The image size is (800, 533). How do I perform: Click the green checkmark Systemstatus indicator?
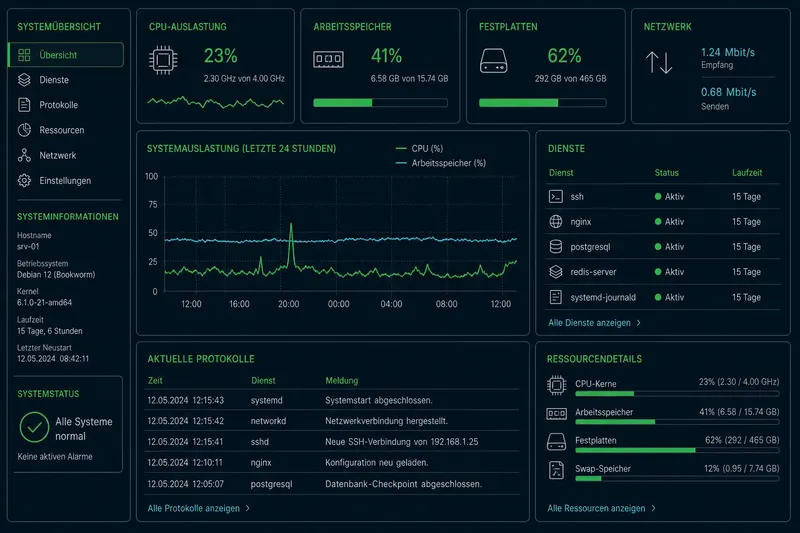click(34, 427)
